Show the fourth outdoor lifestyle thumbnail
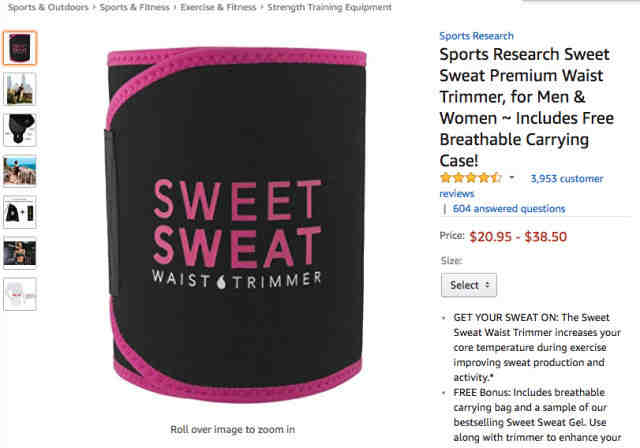 [x=20, y=171]
